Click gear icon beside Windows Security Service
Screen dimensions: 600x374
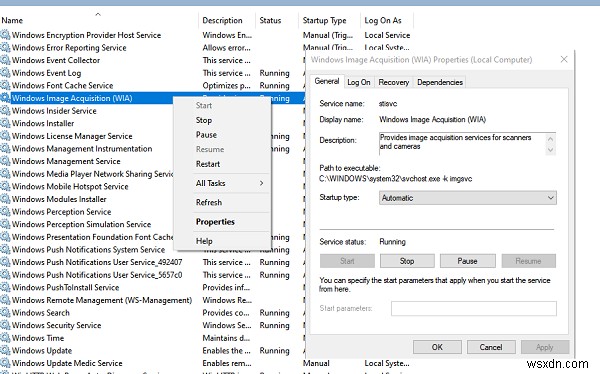(x=5, y=326)
